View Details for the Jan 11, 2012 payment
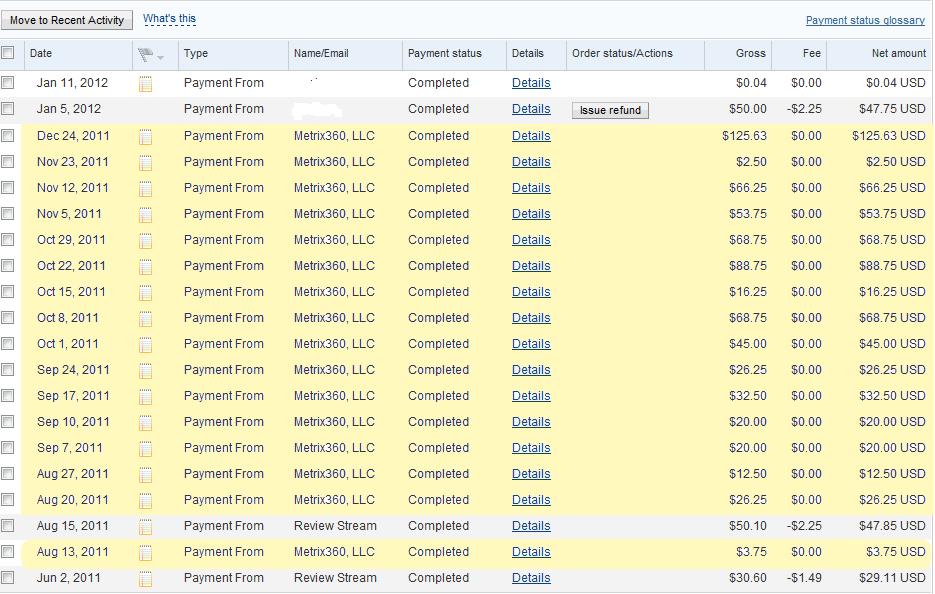Viewport: 935px width, 594px height. point(531,83)
